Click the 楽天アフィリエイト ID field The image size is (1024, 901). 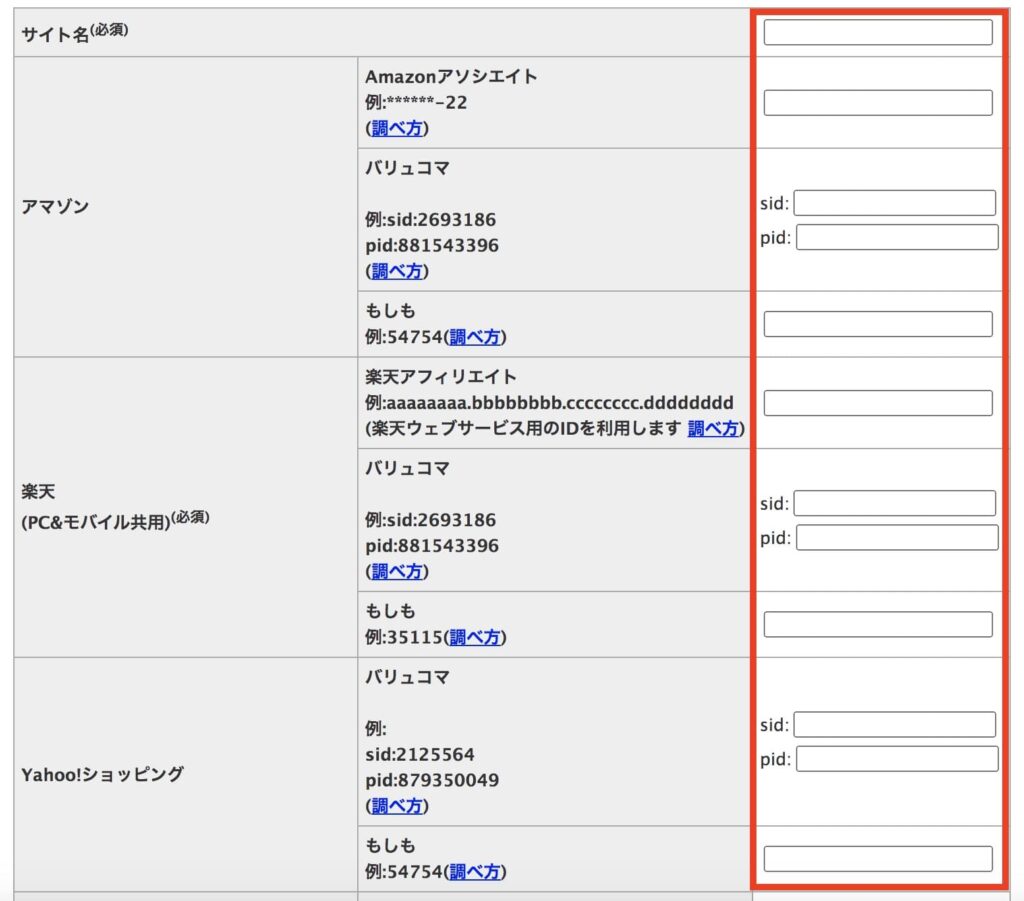tap(878, 403)
